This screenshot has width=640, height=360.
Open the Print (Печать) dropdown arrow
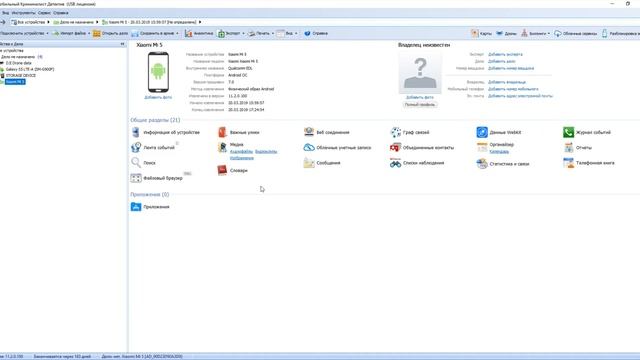[x=273, y=33]
